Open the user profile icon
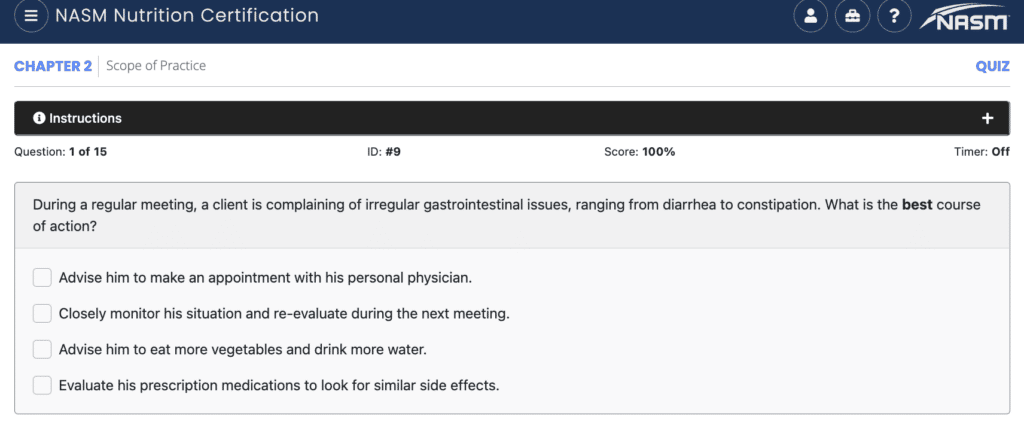The width and height of the screenshot is (1024, 437). (x=810, y=16)
